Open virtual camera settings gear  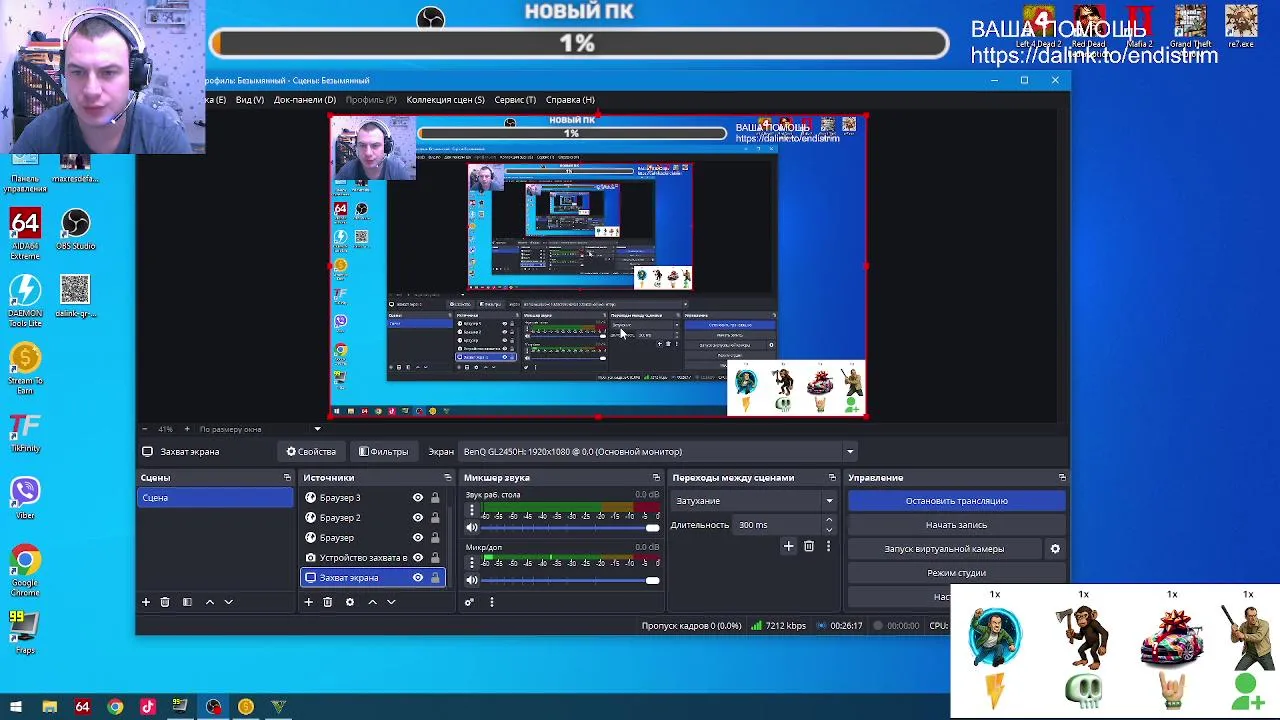click(x=1055, y=549)
